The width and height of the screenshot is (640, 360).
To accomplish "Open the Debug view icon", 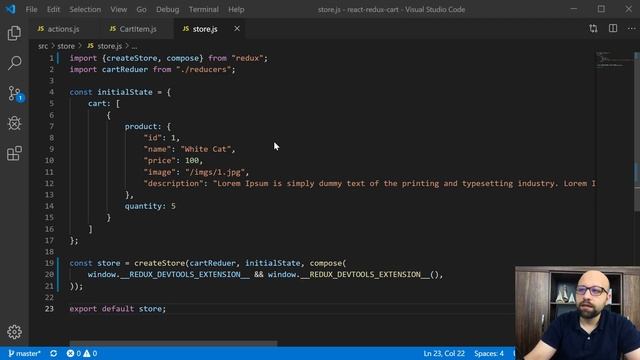I will [x=14, y=123].
